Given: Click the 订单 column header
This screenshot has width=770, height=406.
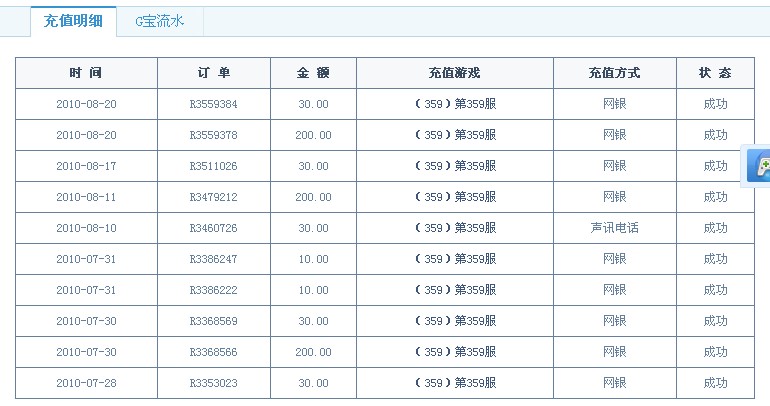Looking at the screenshot, I should pos(214,73).
